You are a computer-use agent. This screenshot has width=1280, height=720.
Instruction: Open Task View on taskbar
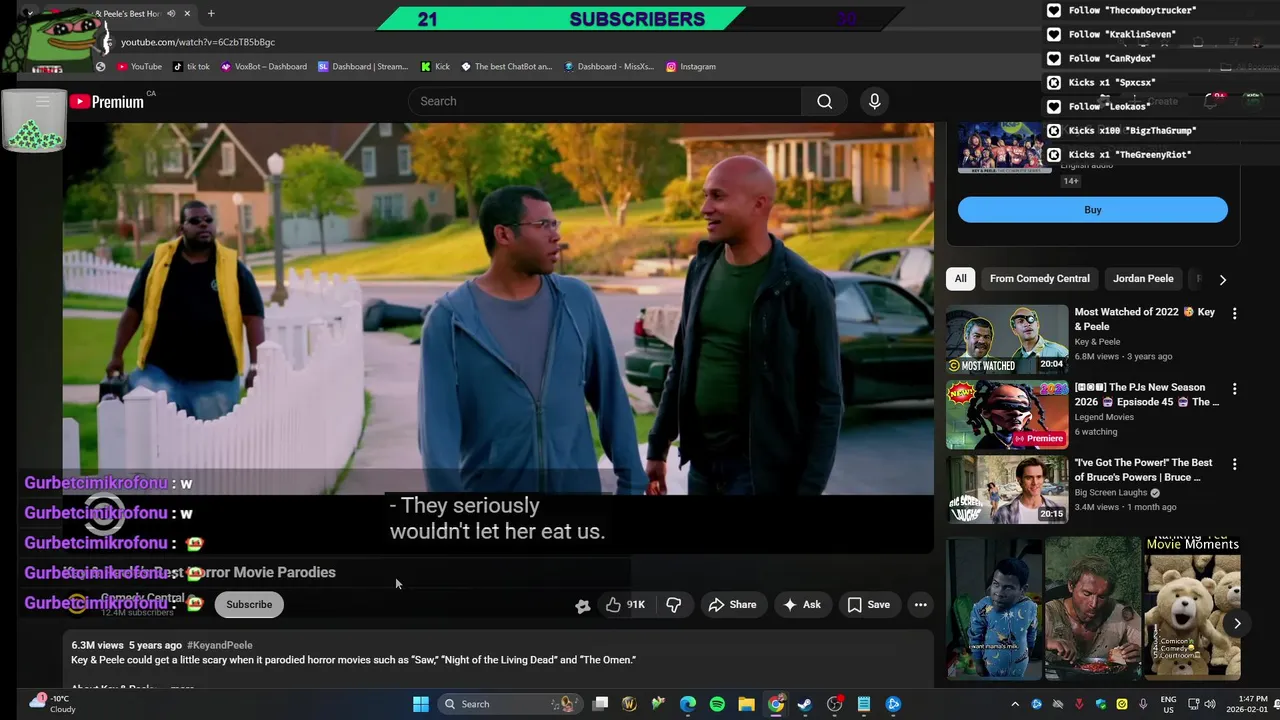(x=600, y=704)
